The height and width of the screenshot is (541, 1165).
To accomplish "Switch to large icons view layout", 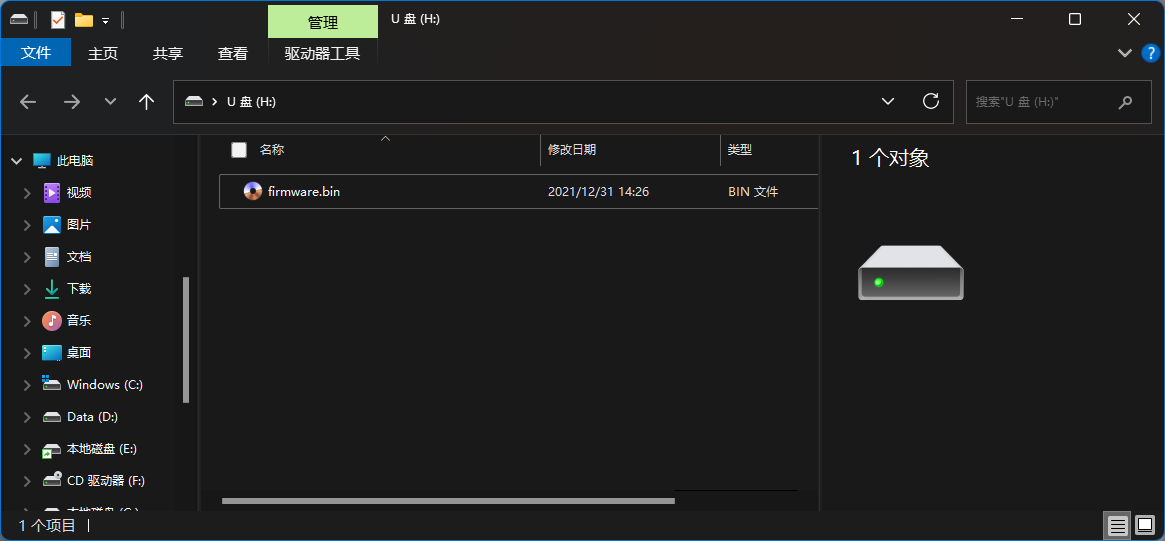I will coord(1144,525).
